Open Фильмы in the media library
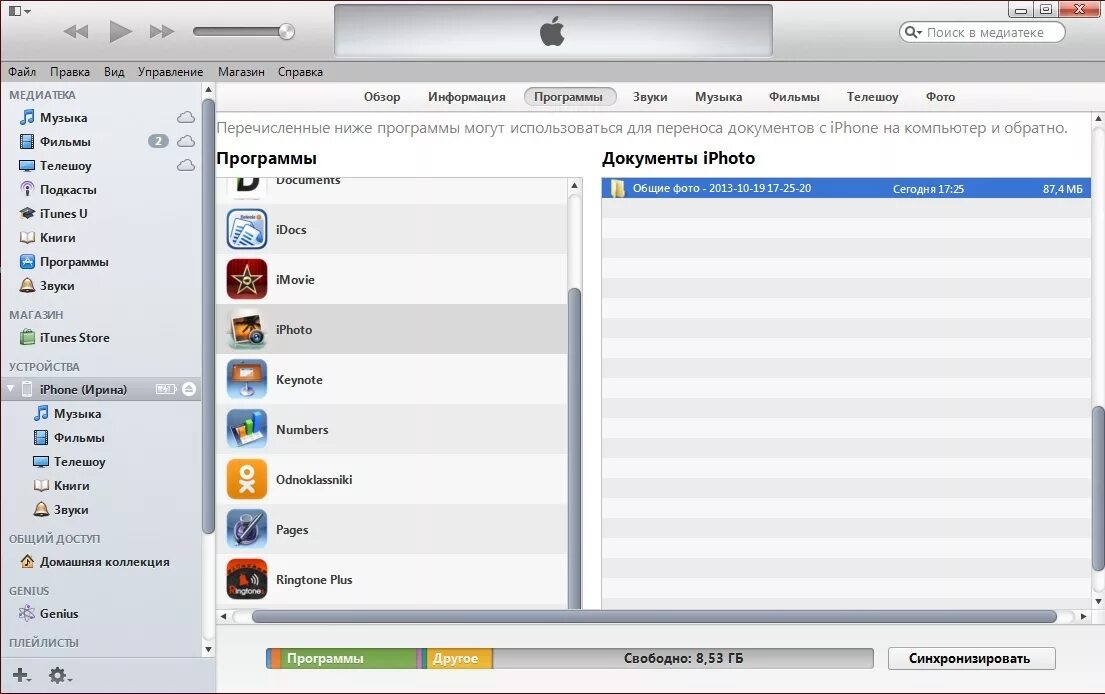Screen dimensions: 1105x694 click(65, 142)
